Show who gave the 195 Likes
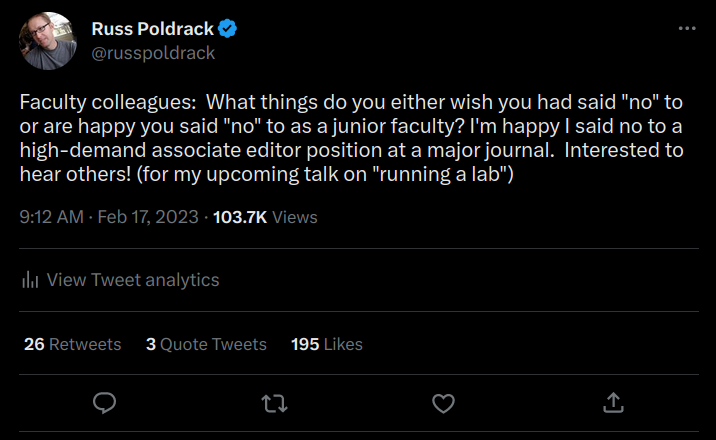The image size is (716, 440). coord(327,344)
